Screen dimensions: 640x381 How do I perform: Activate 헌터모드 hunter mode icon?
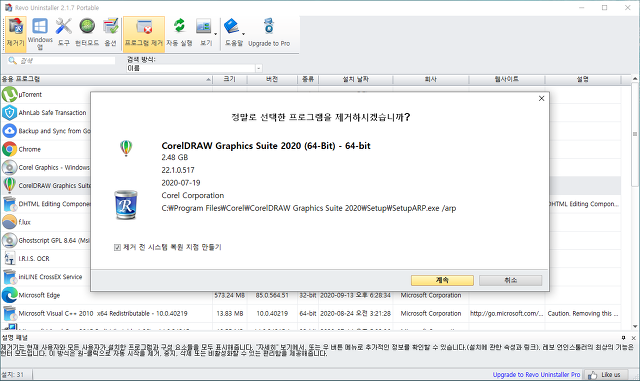87,34
